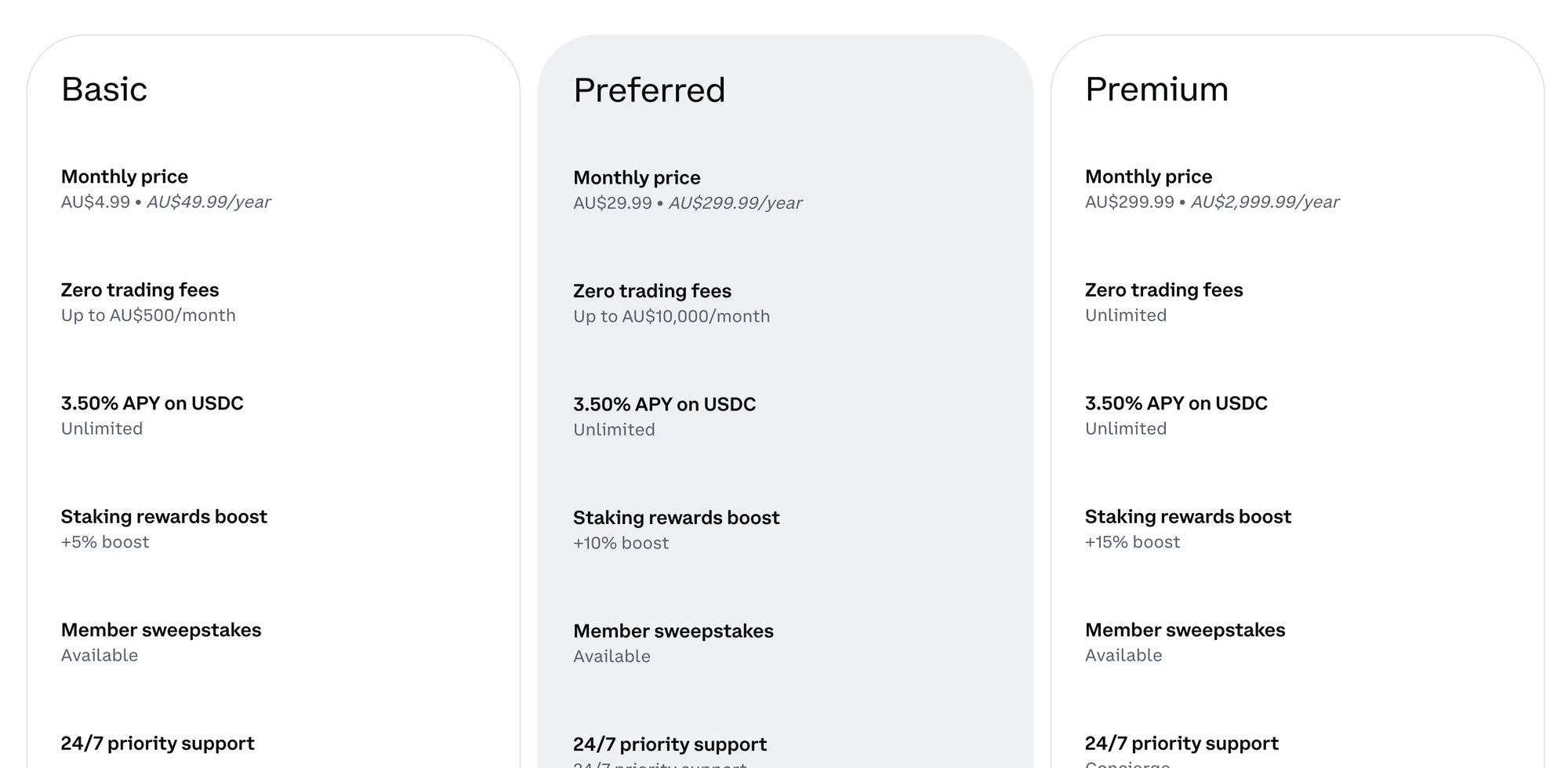The image size is (1568, 768).
Task: Click Basic's Member sweepstakes label
Action: [161, 630]
